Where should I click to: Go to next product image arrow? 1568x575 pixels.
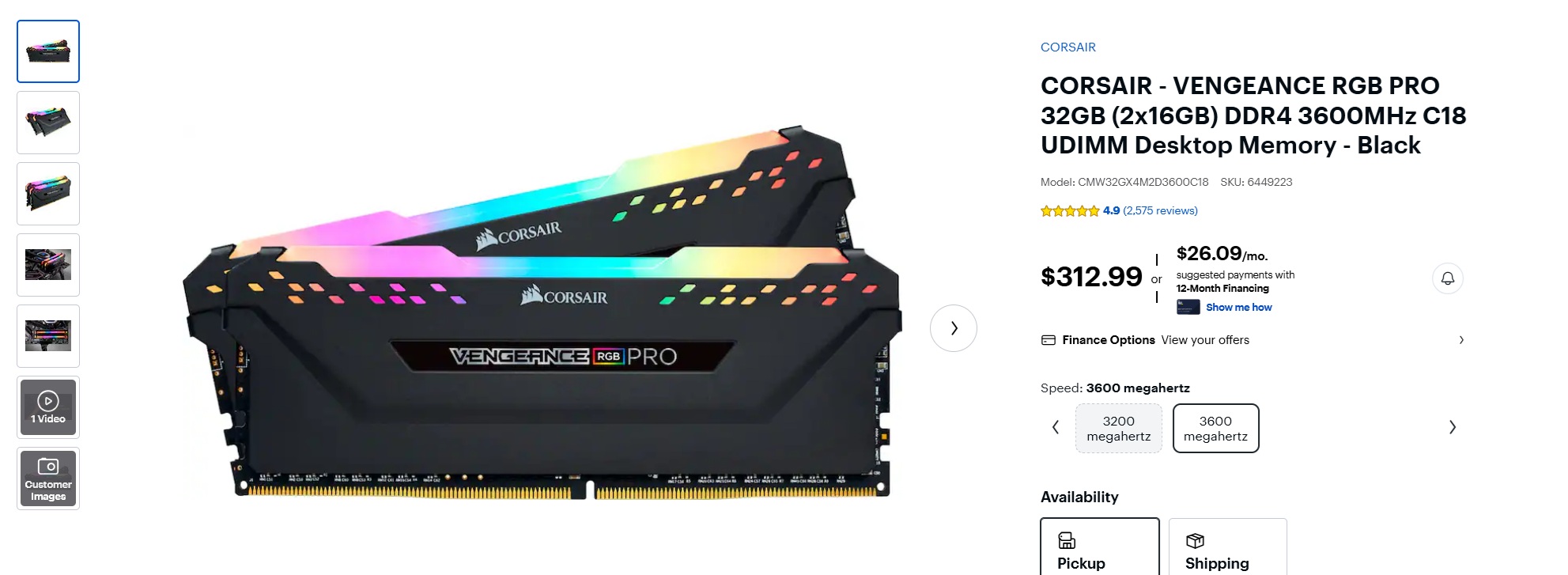coord(954,328)
